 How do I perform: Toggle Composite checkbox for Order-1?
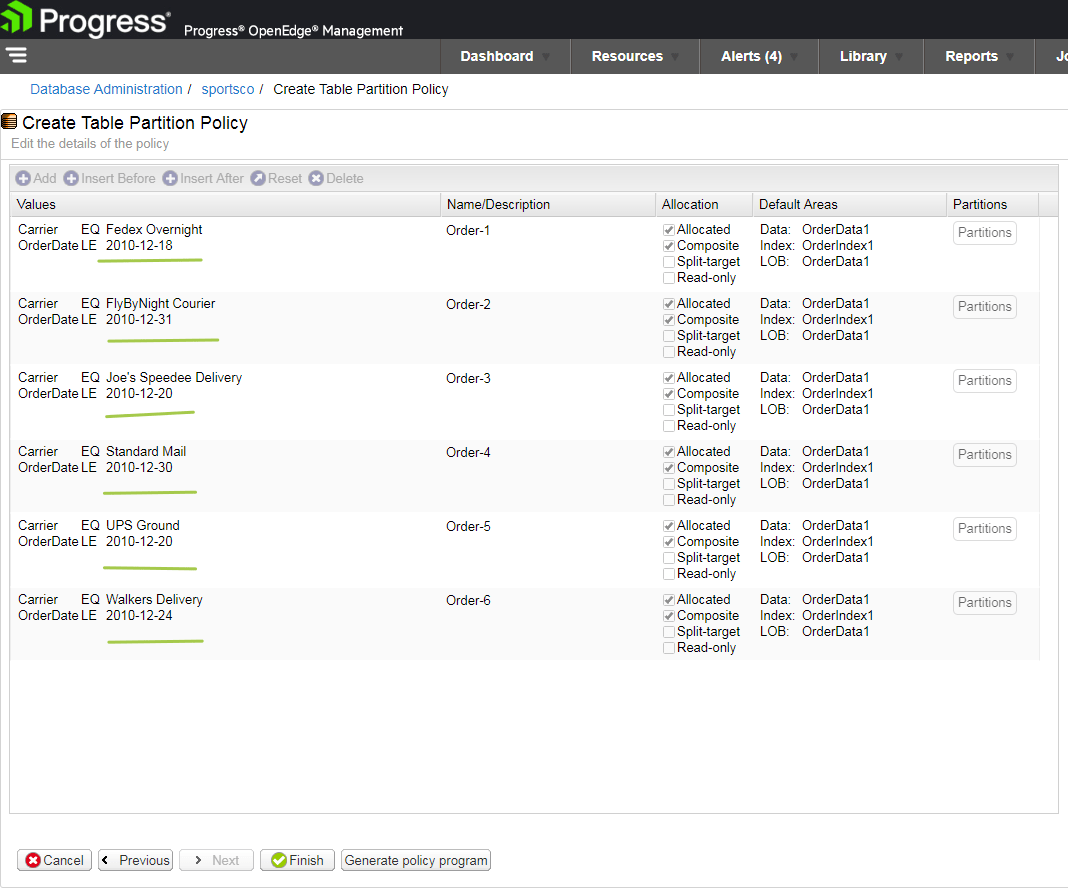click(669, 246)
